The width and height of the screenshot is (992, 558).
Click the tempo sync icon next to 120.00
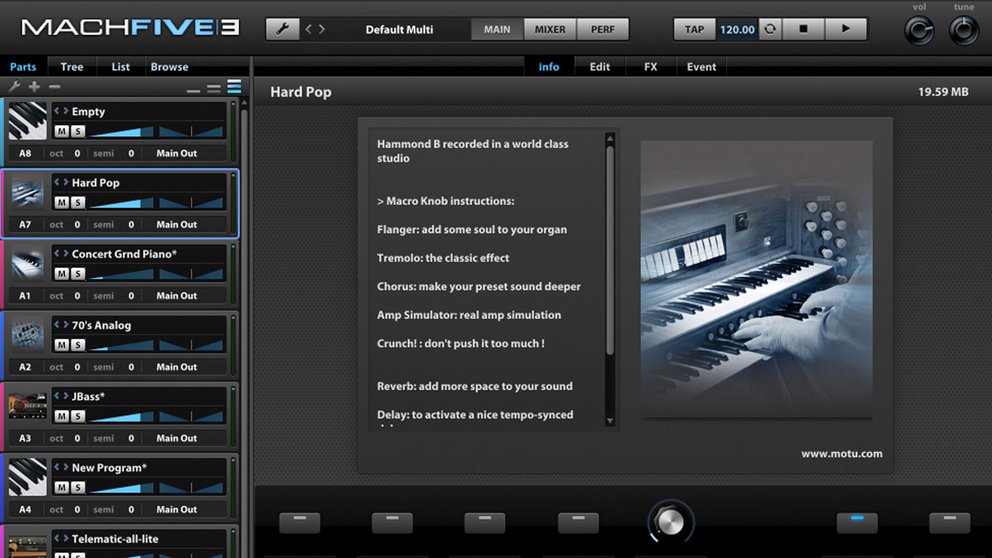click(770, 29)
